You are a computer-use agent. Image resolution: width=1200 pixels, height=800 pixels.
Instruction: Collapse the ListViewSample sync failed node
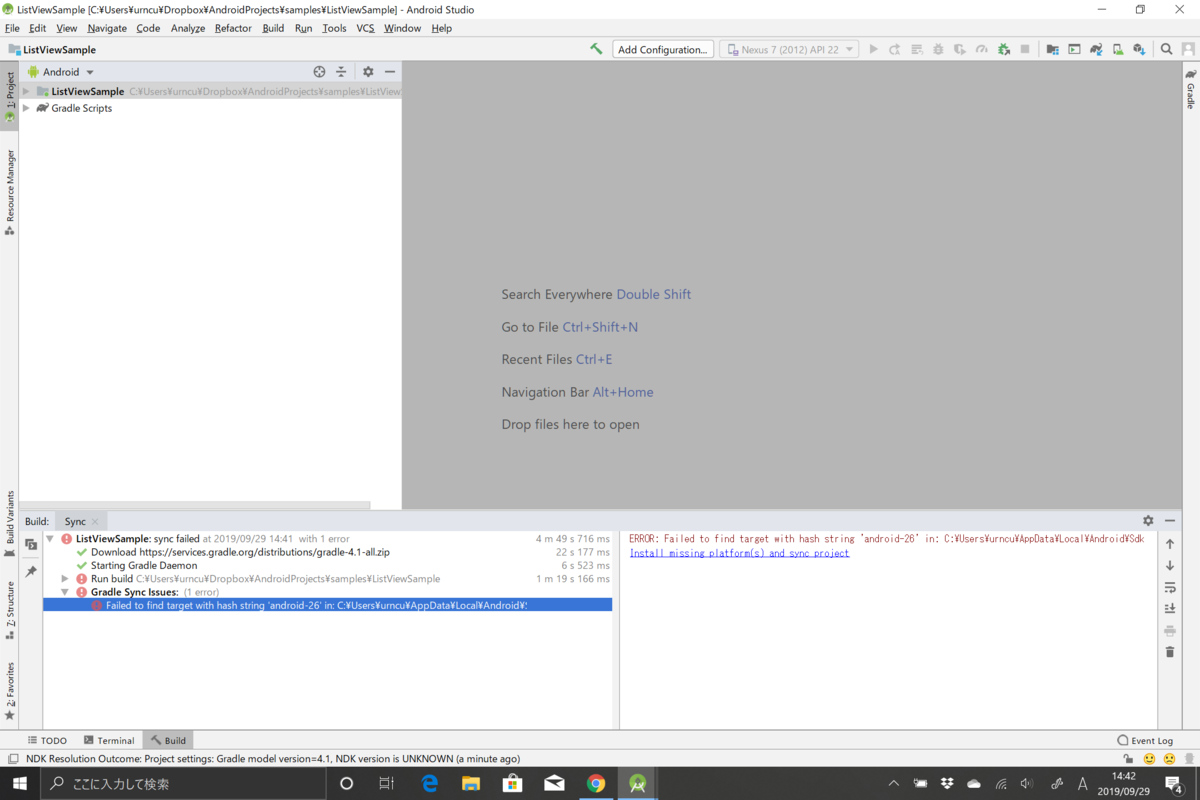[50, 539]
